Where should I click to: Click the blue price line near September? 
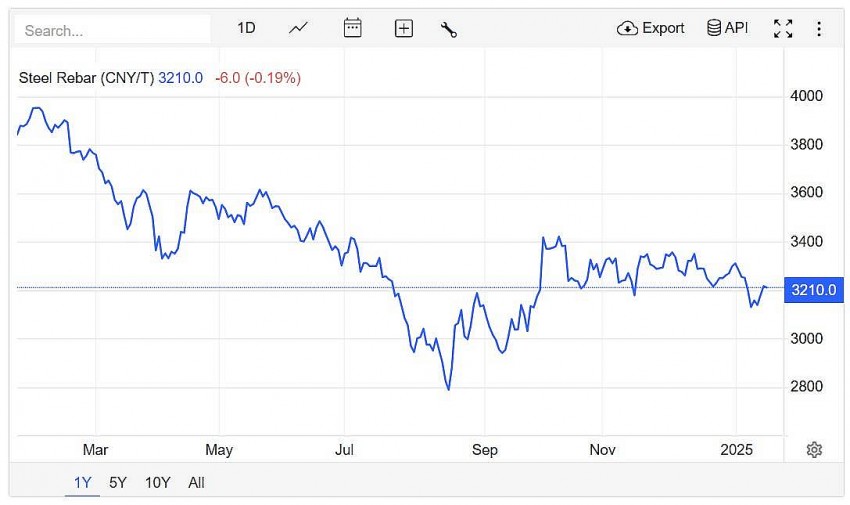pos(485,308)
